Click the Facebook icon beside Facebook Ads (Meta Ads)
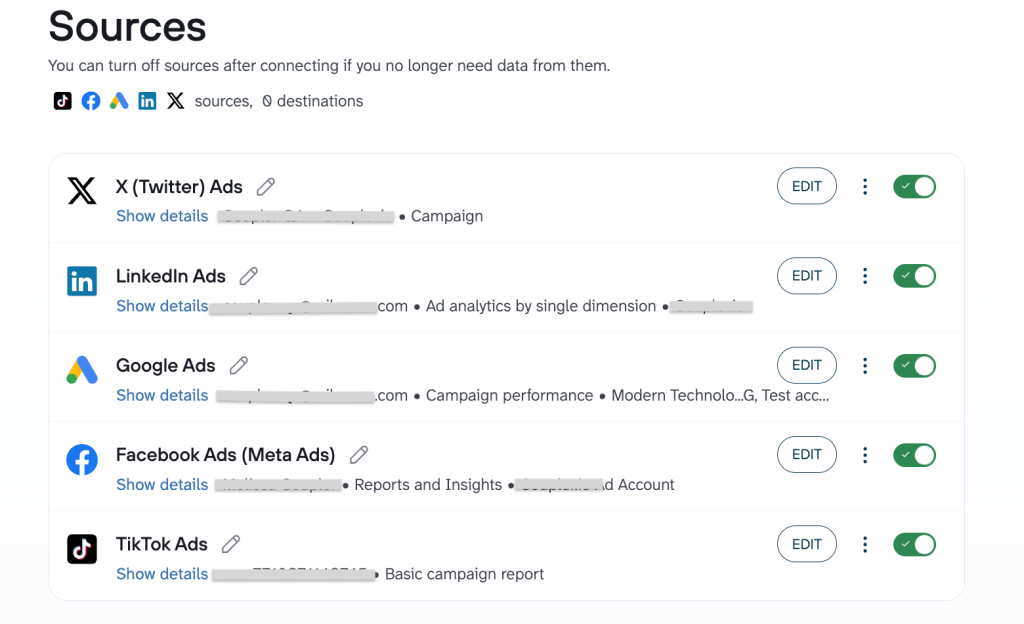Image resolution: width=1024 pixels, height=624 pixels. click(x=81, y=459)
